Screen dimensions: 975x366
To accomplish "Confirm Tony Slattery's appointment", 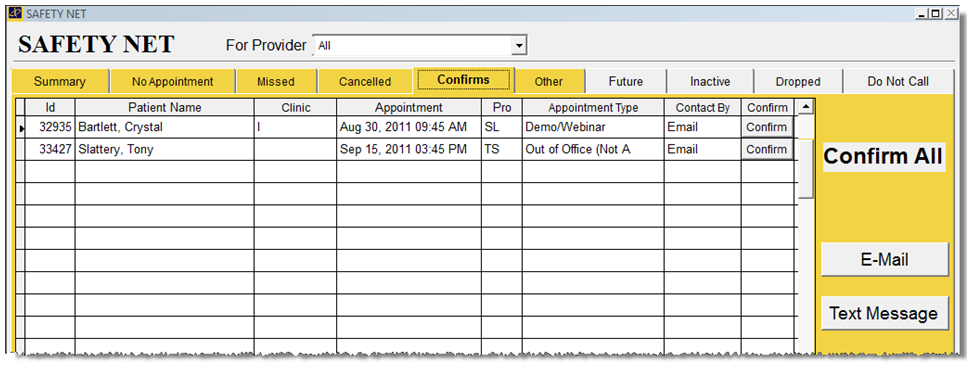I will pyautogui.click(x=767, y=149).
